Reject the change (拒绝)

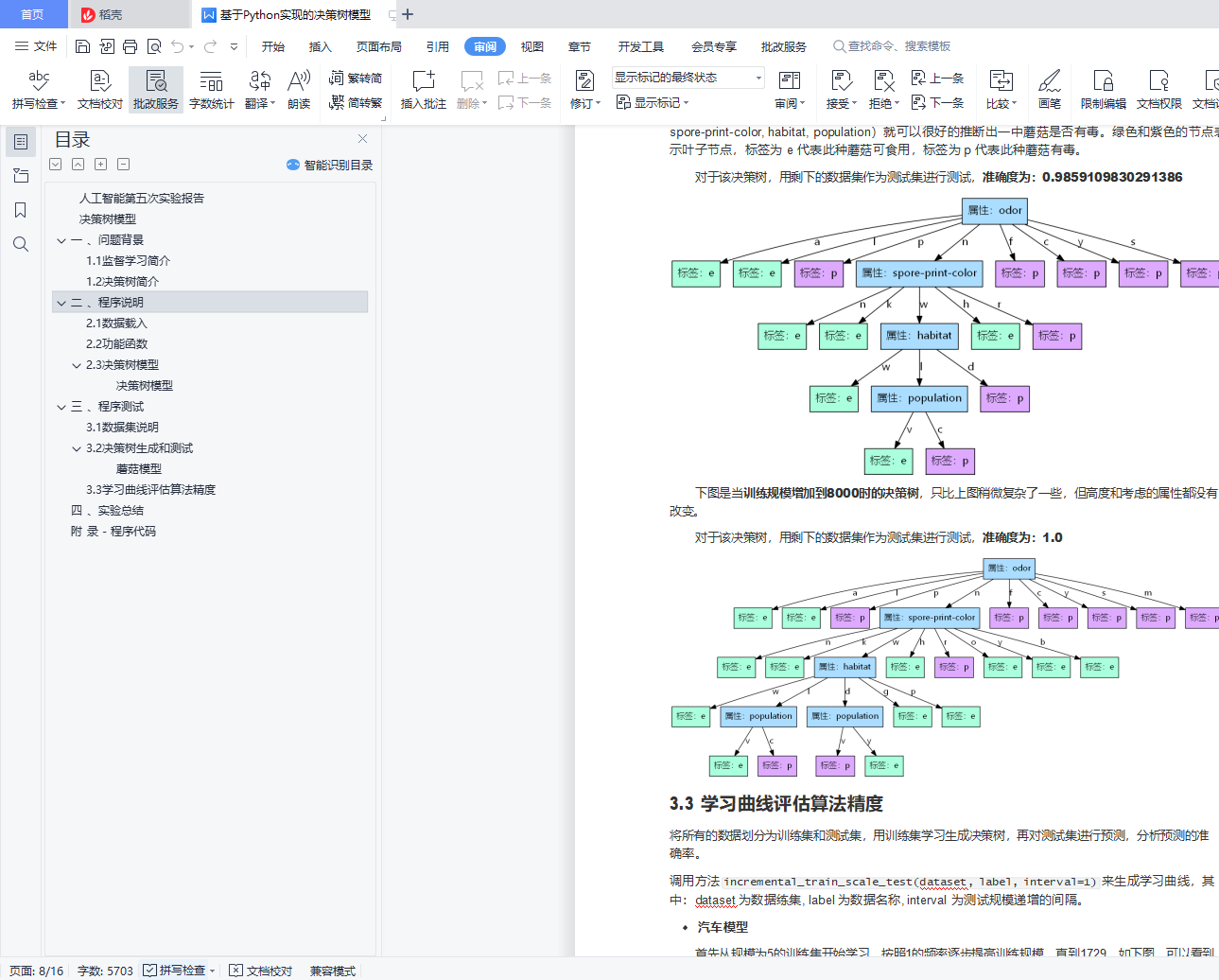(883, 90)
